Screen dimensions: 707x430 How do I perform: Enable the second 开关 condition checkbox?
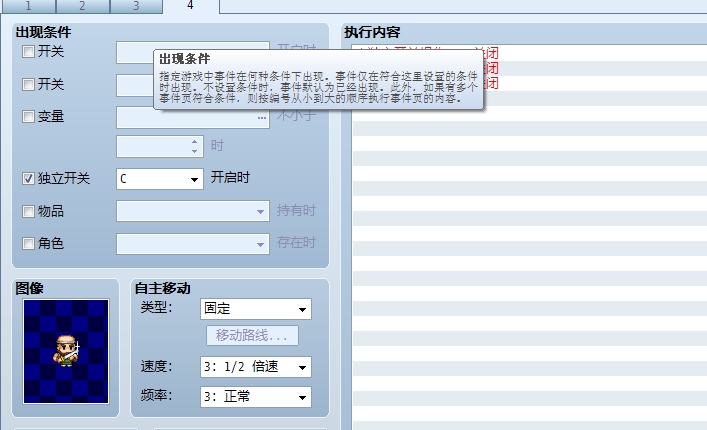pos(28,84)
